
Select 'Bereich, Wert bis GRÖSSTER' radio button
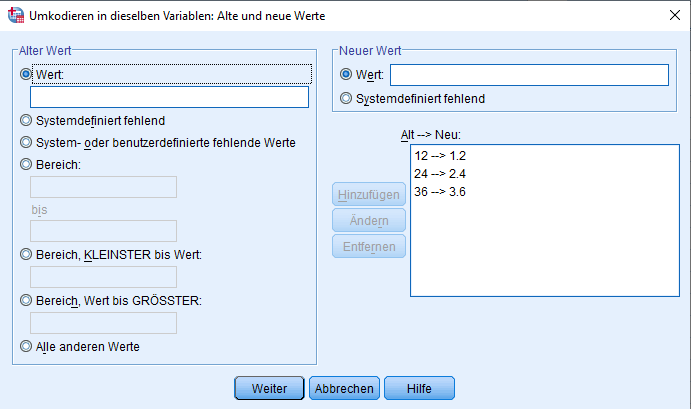click(x=26, y=302)
